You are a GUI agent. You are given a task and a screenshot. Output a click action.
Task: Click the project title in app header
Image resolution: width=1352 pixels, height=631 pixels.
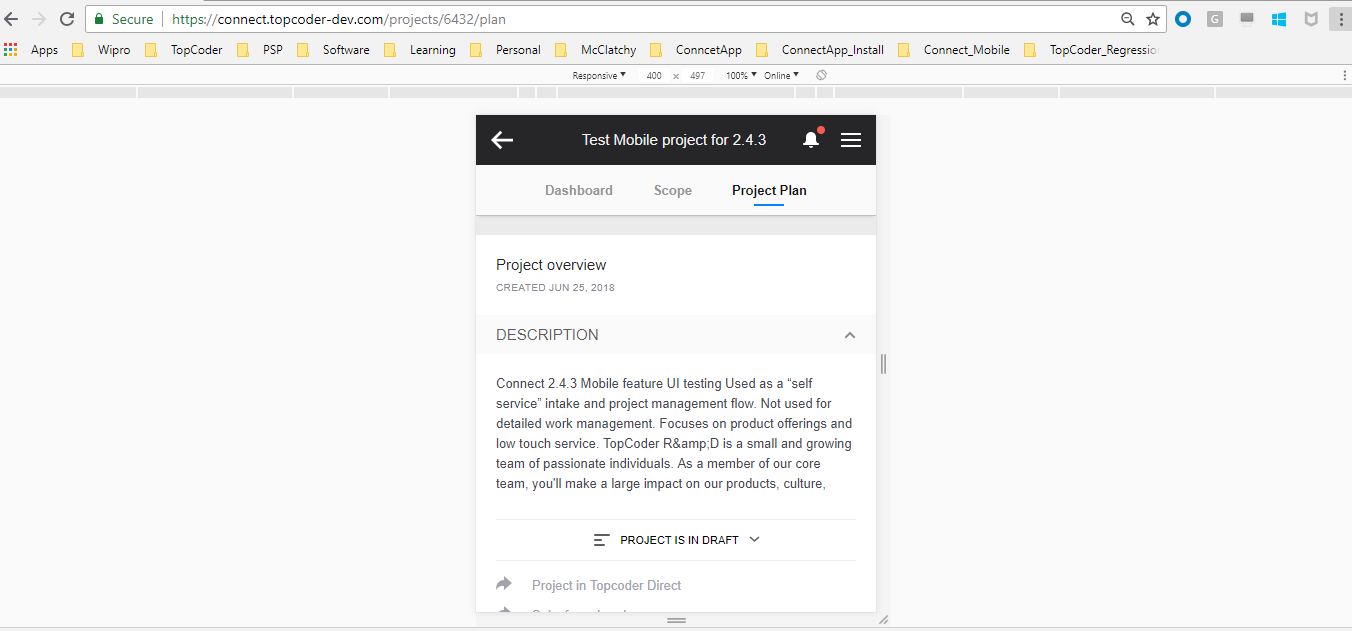click(674, 140)
